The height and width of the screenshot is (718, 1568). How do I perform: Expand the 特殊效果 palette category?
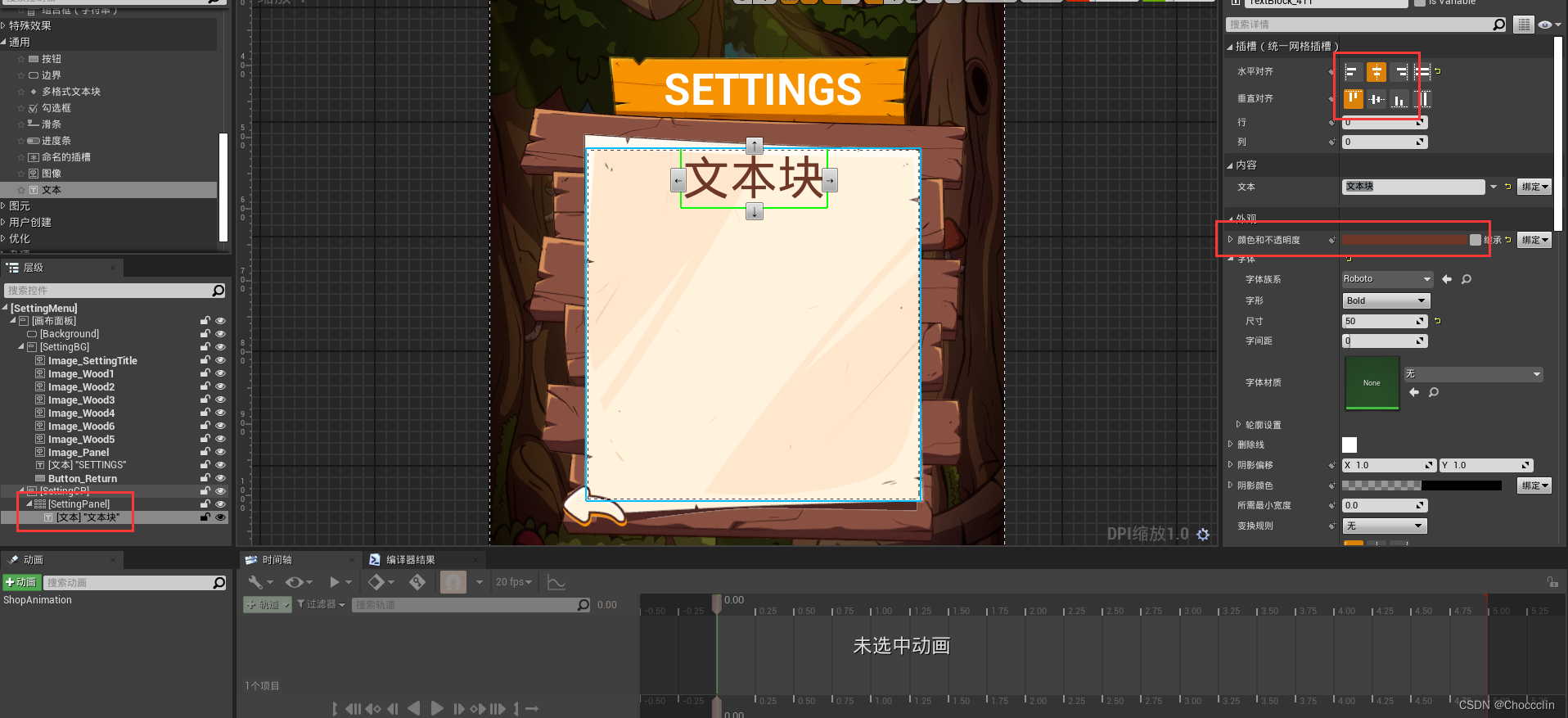pyautogui.click(x=4, y=25)
